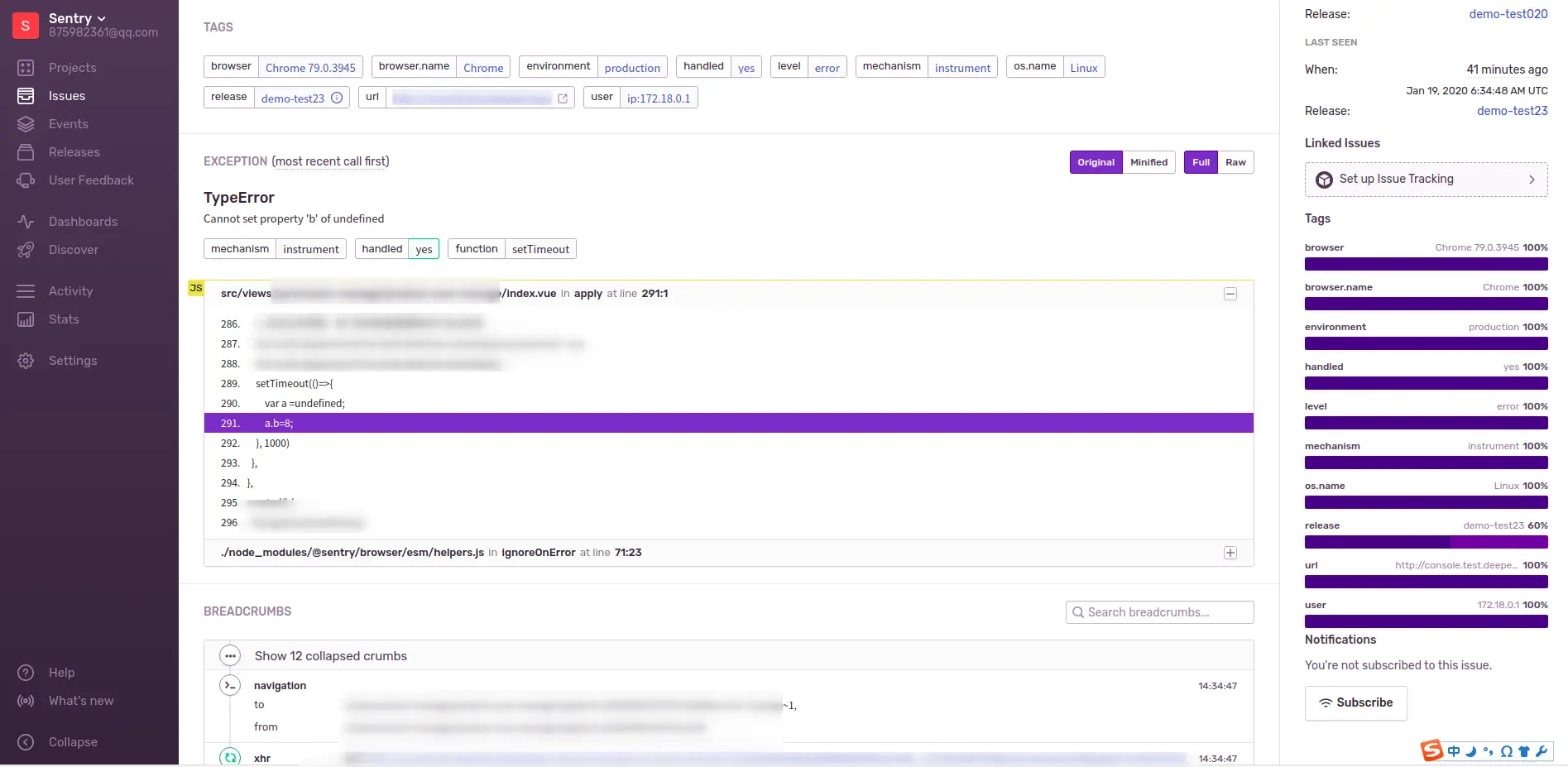Open the User Feedback icon
This screenshot has width=1568, height=767.
pyautogui.click(x=26, y=180)
